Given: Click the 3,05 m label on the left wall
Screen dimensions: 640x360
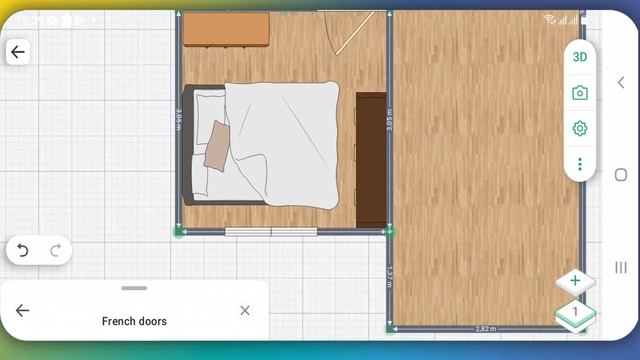Looking at the screenshot, I should click(x=179, y=120).
